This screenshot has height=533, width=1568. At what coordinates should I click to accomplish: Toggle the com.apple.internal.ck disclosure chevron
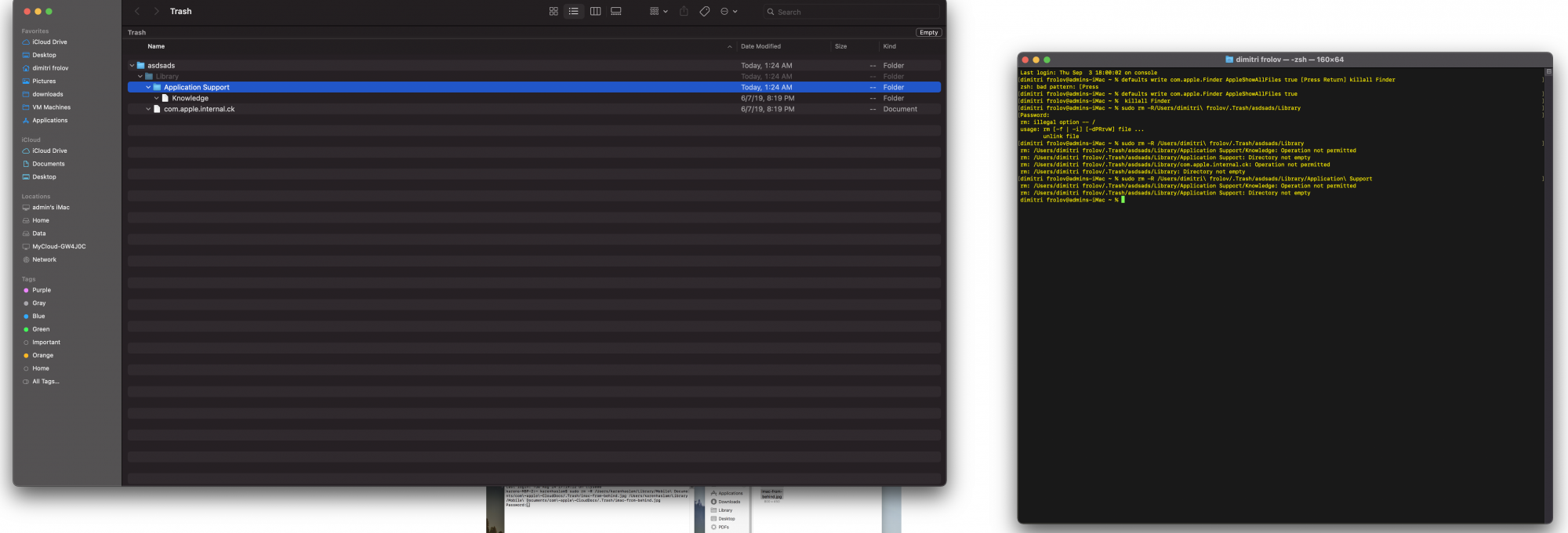(x=148, y=110)
